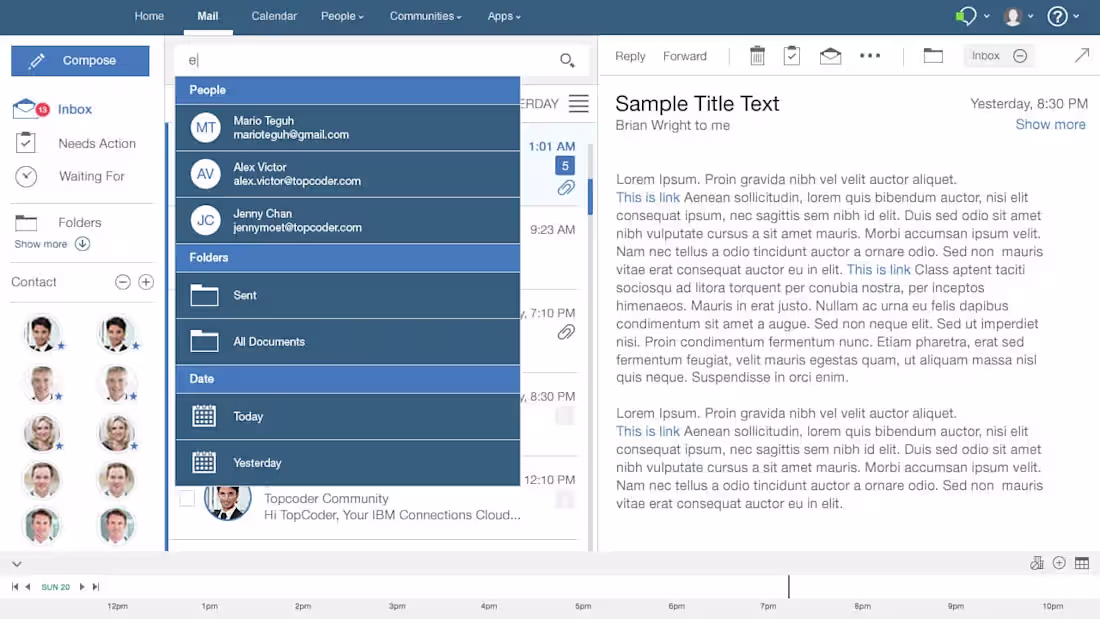Reply to Brian Wright's email
Image resolution: width=1100 pixels, height=619 pixels.
coord(630,56)
